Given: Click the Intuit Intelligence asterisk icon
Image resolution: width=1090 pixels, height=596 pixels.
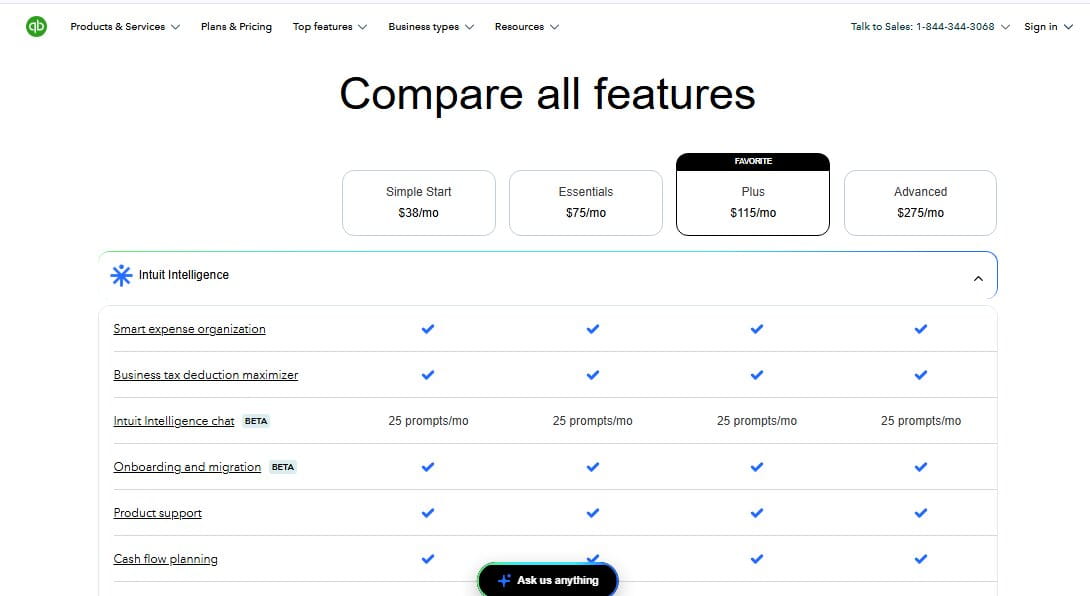Looking at the screenshot, I should tap(121, 275).
